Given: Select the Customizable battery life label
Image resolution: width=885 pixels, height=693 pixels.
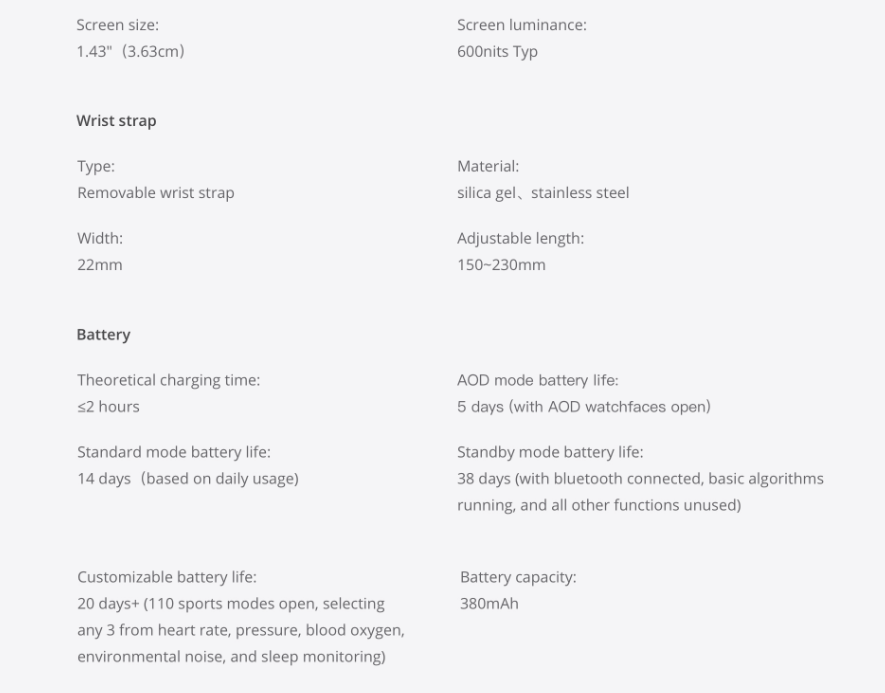Looking at the screenshot, I should pyautogui.click(x=167, y=577).
